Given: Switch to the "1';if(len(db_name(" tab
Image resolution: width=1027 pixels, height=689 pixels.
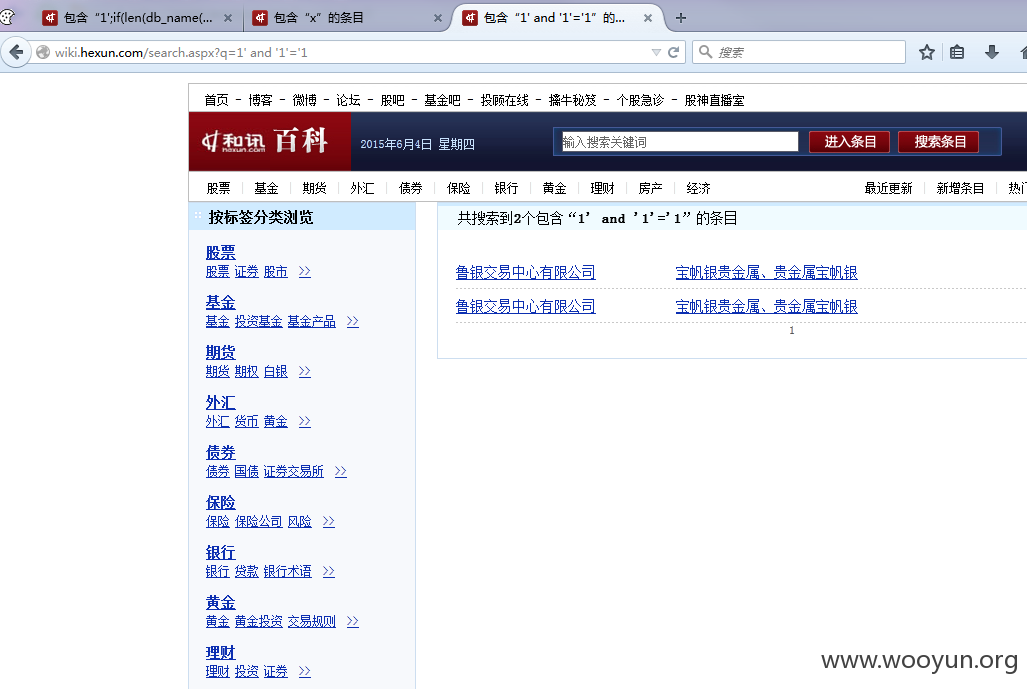Looking at the screenshot, I should pyautogui.click(x=136, y=18).
